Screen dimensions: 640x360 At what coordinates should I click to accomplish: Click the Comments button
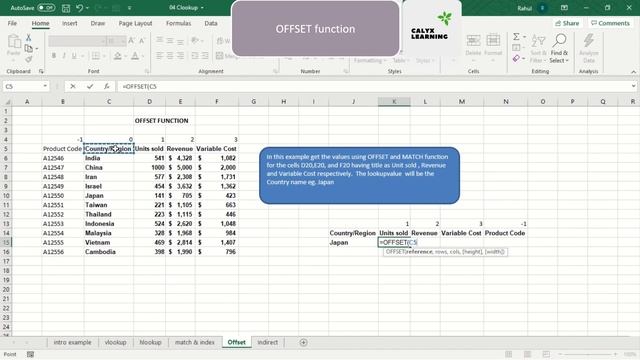pyautogui.click(x=610, y=23)
